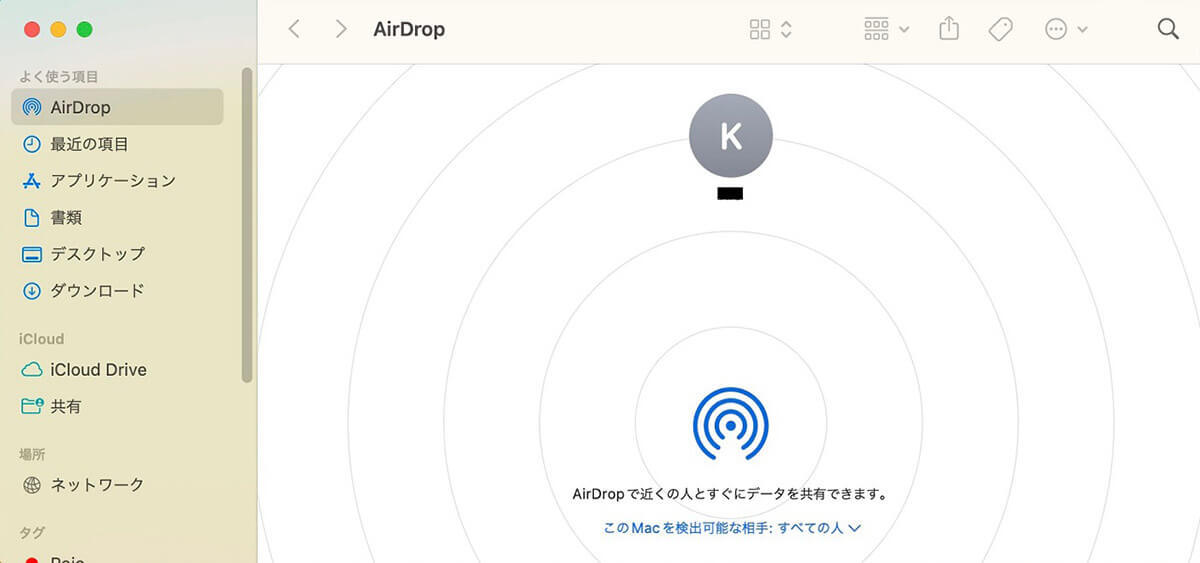Go back with the left chevron
Screen dimensions: 1200x563
point(294,29)
